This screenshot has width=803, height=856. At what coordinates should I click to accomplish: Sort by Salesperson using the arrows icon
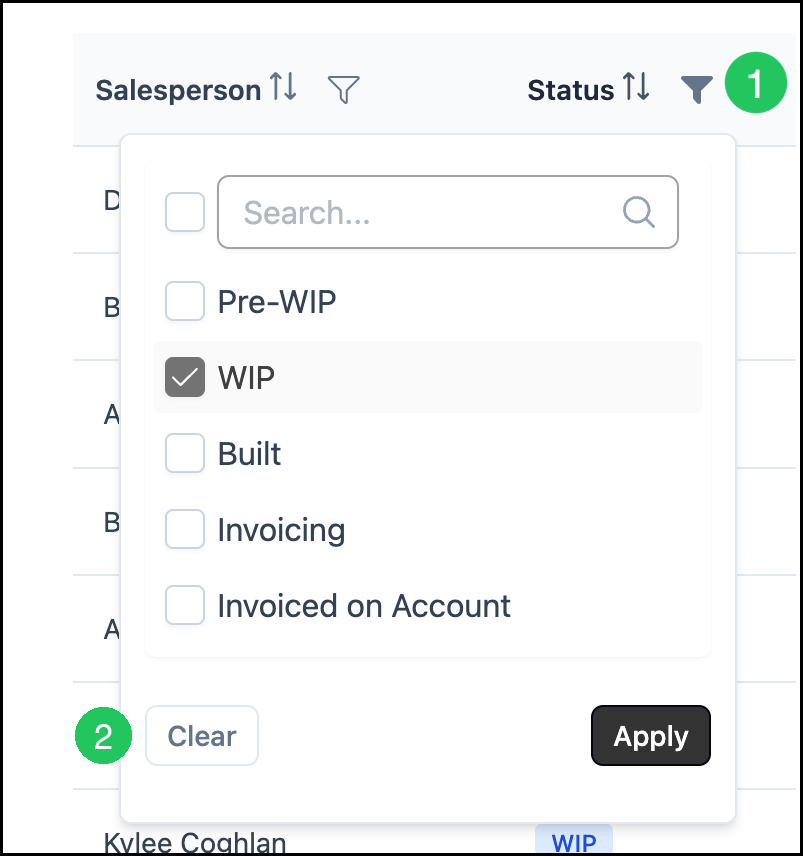pyautogui.click(x=283, y=87)
